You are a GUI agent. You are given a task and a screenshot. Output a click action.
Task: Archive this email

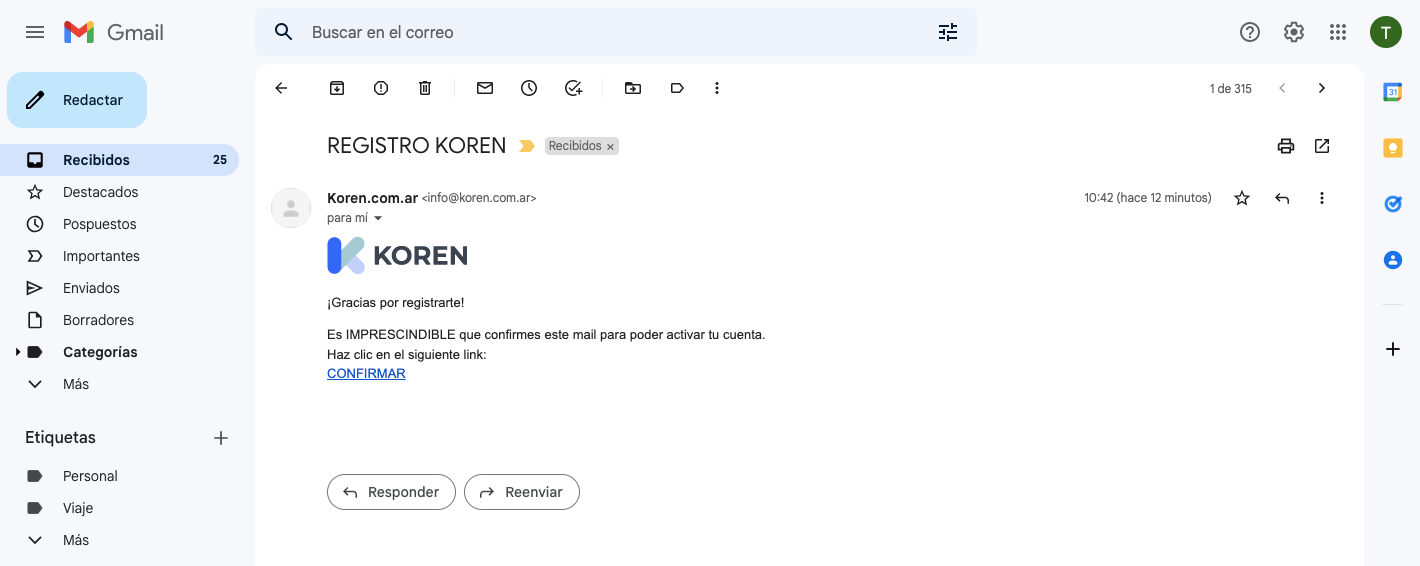pos(337,88)
